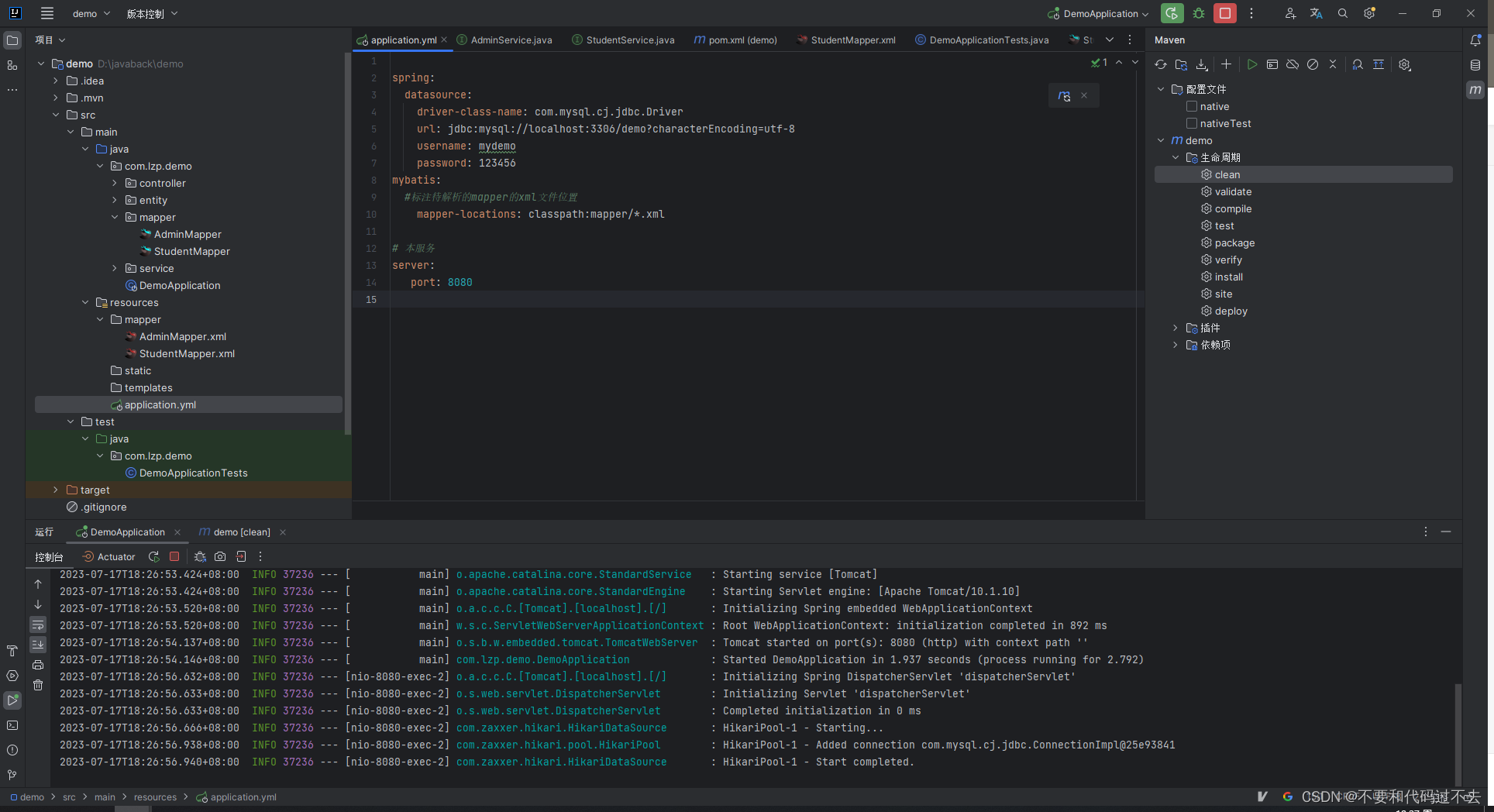Toggle Maven offline mode

tap(1292, 64)
